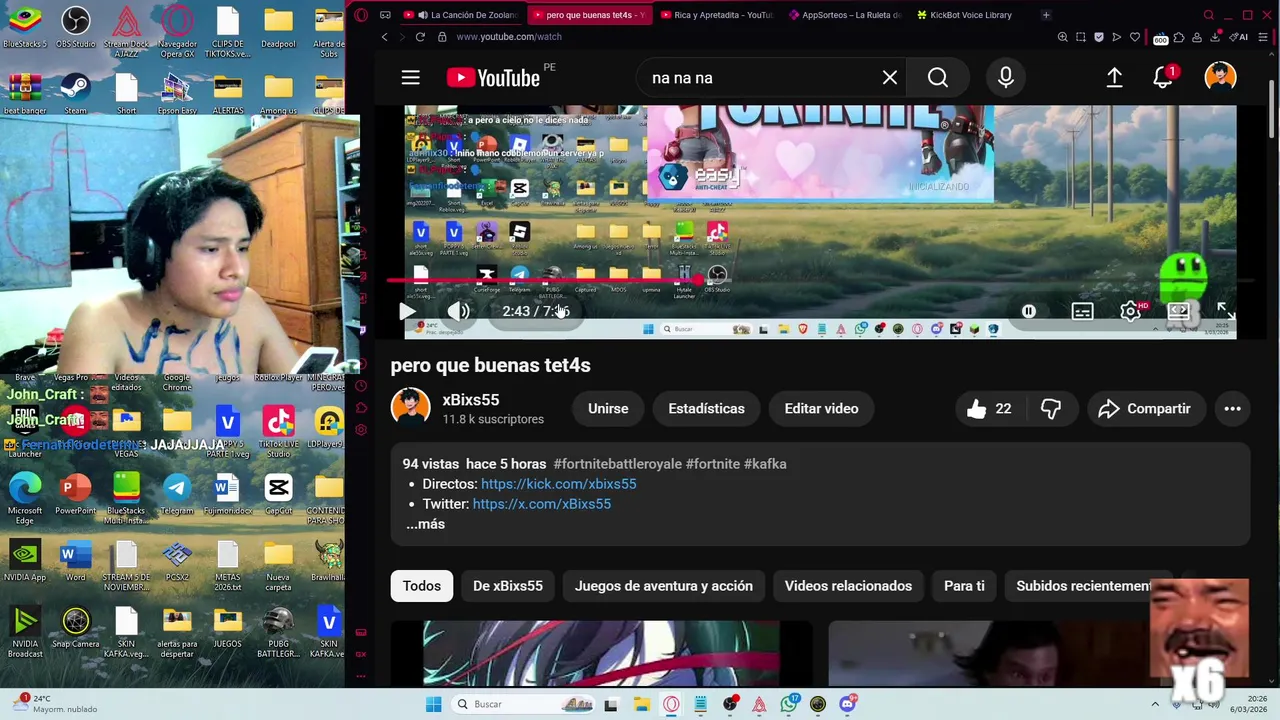Select 'Juegos de aventura y acción' chip

tap(664, 586)
